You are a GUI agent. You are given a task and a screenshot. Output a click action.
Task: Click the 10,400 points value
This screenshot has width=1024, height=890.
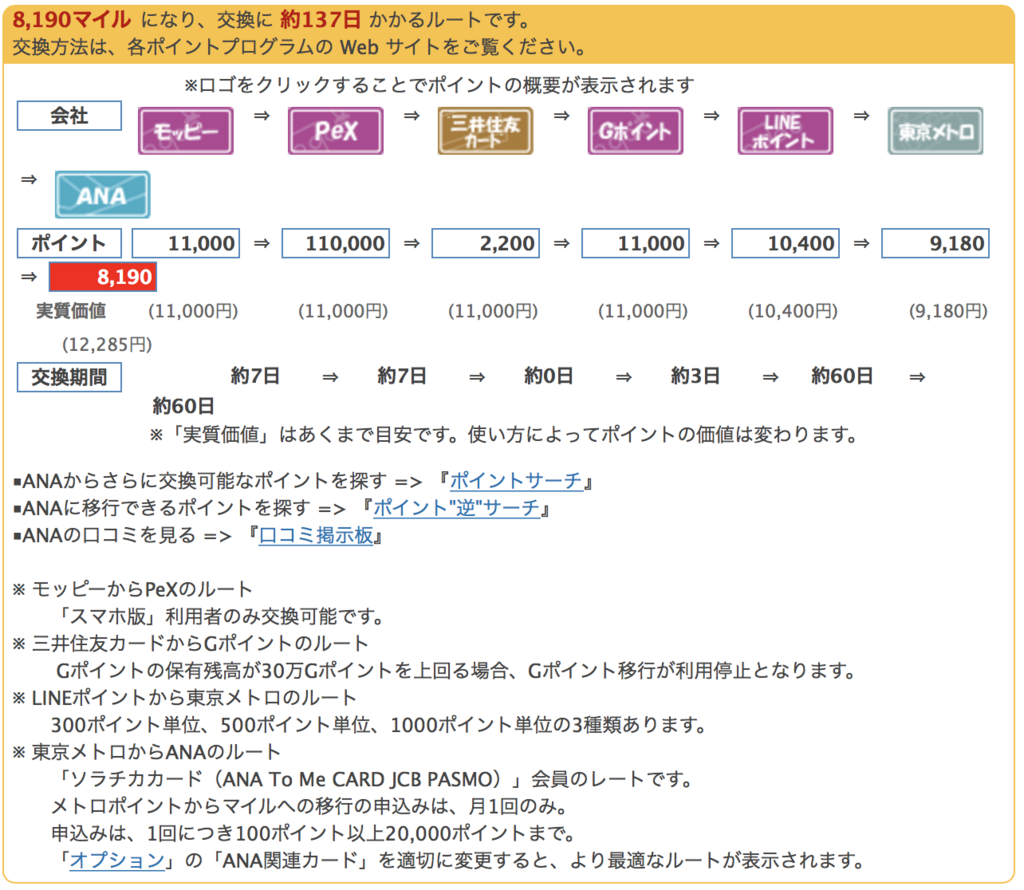785,243
